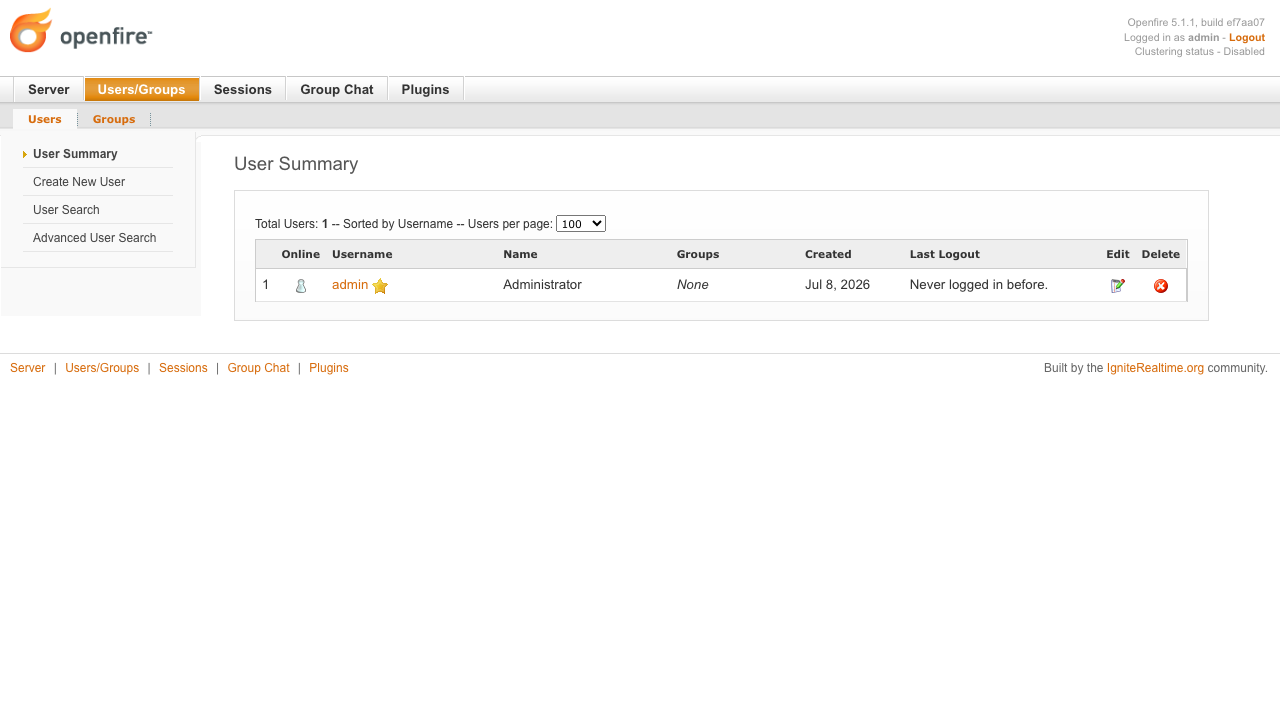Image resolution: width=1280 pixels, height=720 pixels.
Task: Click the Created column header
Action: click(828, 254)
